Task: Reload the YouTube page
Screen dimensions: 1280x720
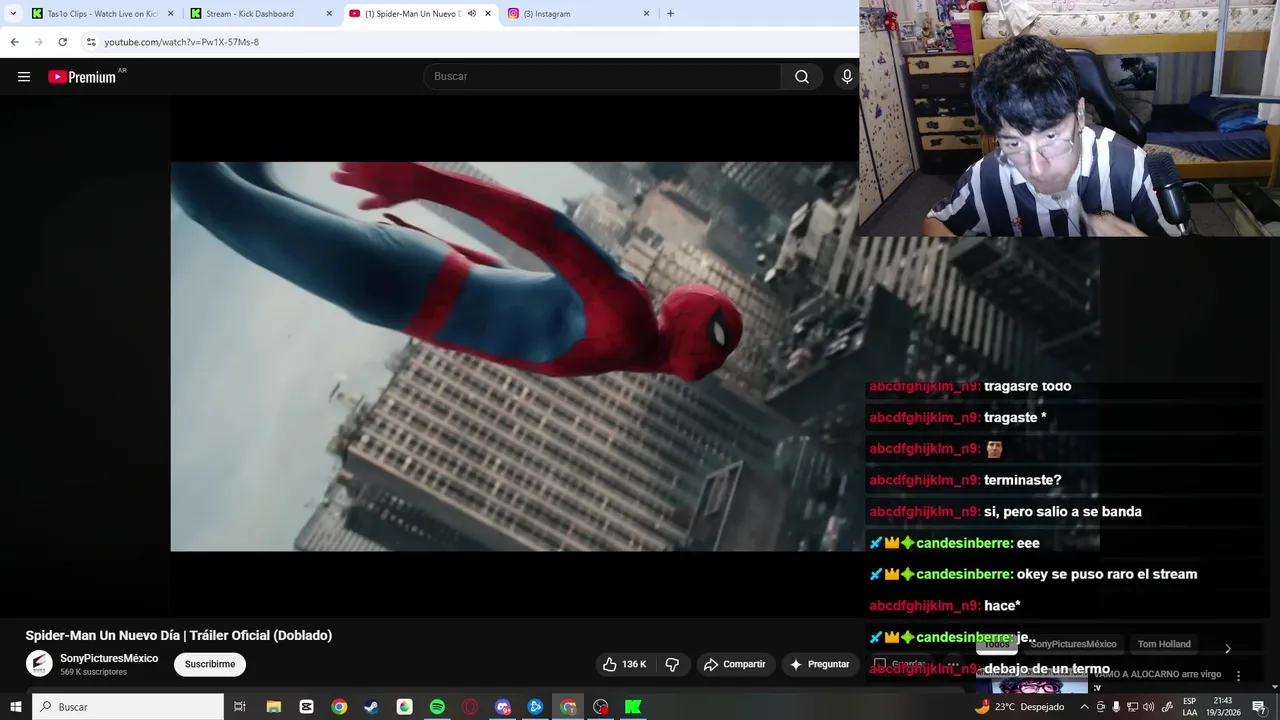Action: (63, 42)
